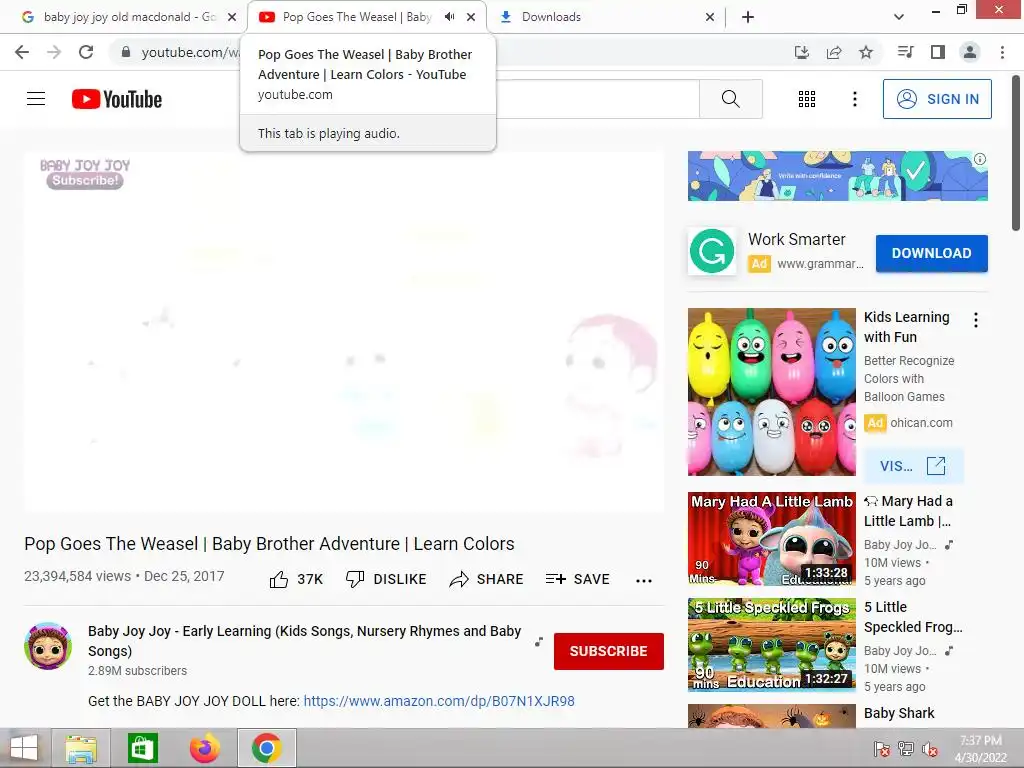The image size is (1024, 768).
Task: Click the browser forward arrow
Action: click(54, 52)
